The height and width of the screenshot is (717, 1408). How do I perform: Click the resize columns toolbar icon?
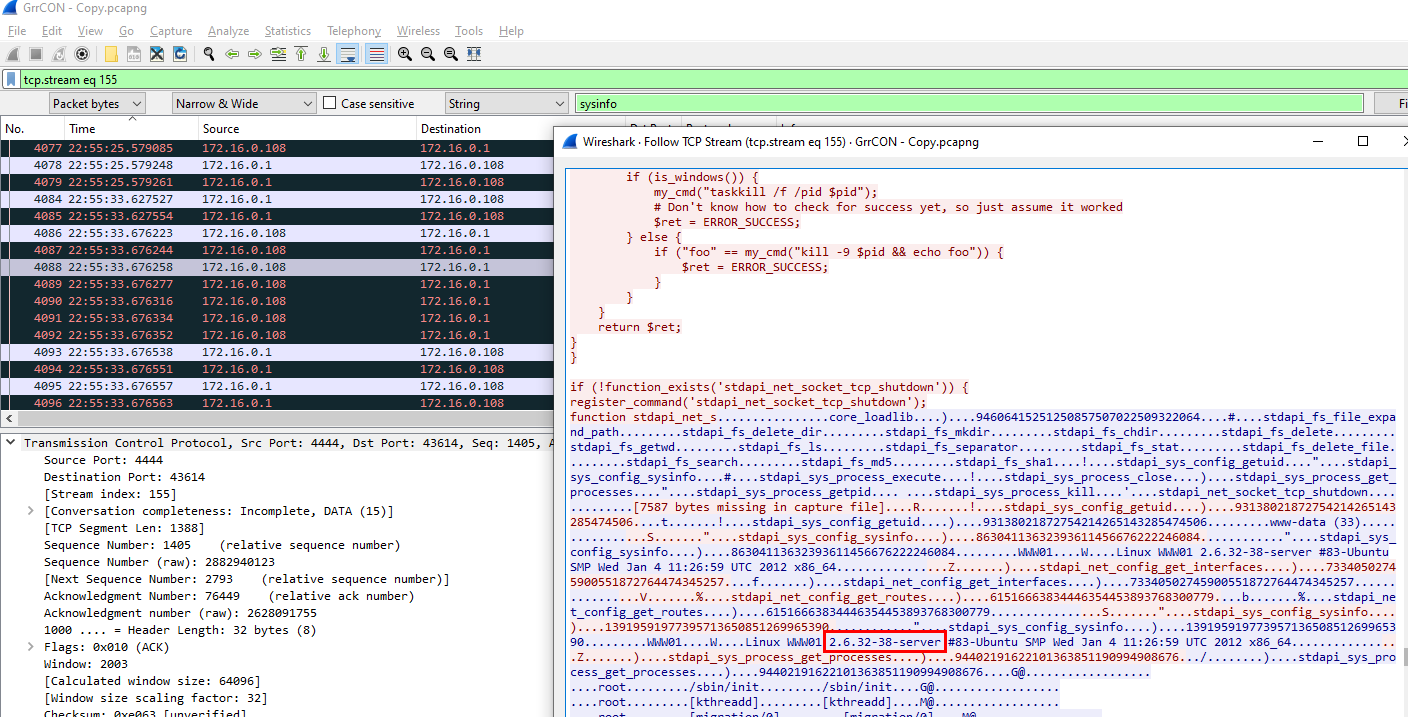coord(473,54)
